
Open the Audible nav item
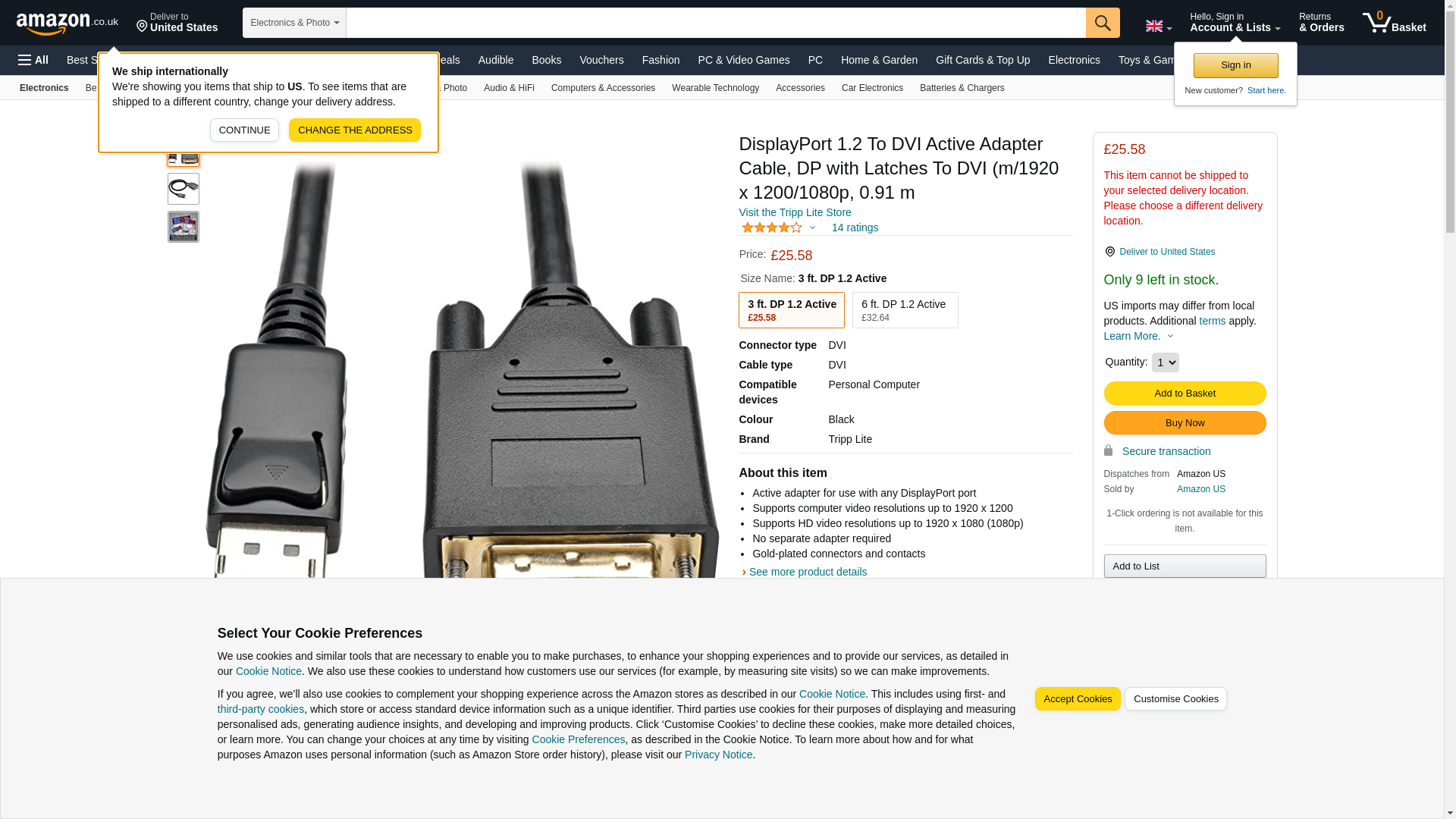tap(496, 60)
